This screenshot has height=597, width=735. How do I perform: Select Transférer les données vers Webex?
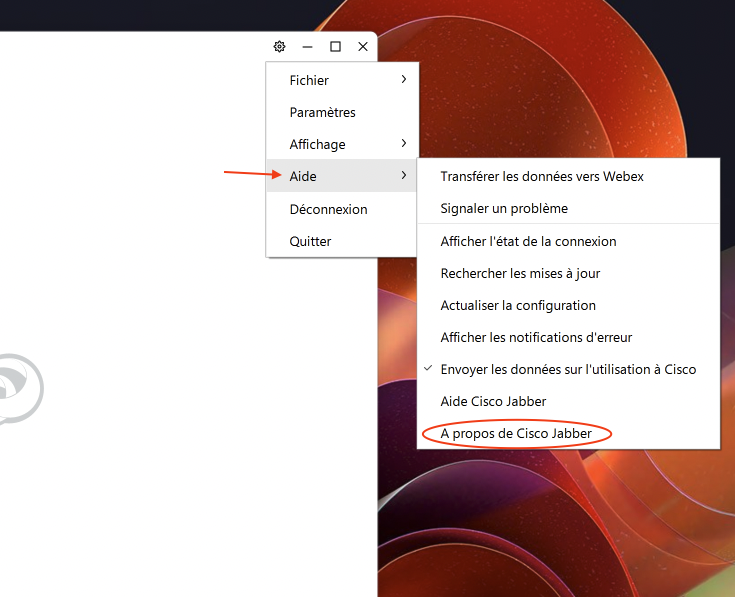[x=542, y=176]
